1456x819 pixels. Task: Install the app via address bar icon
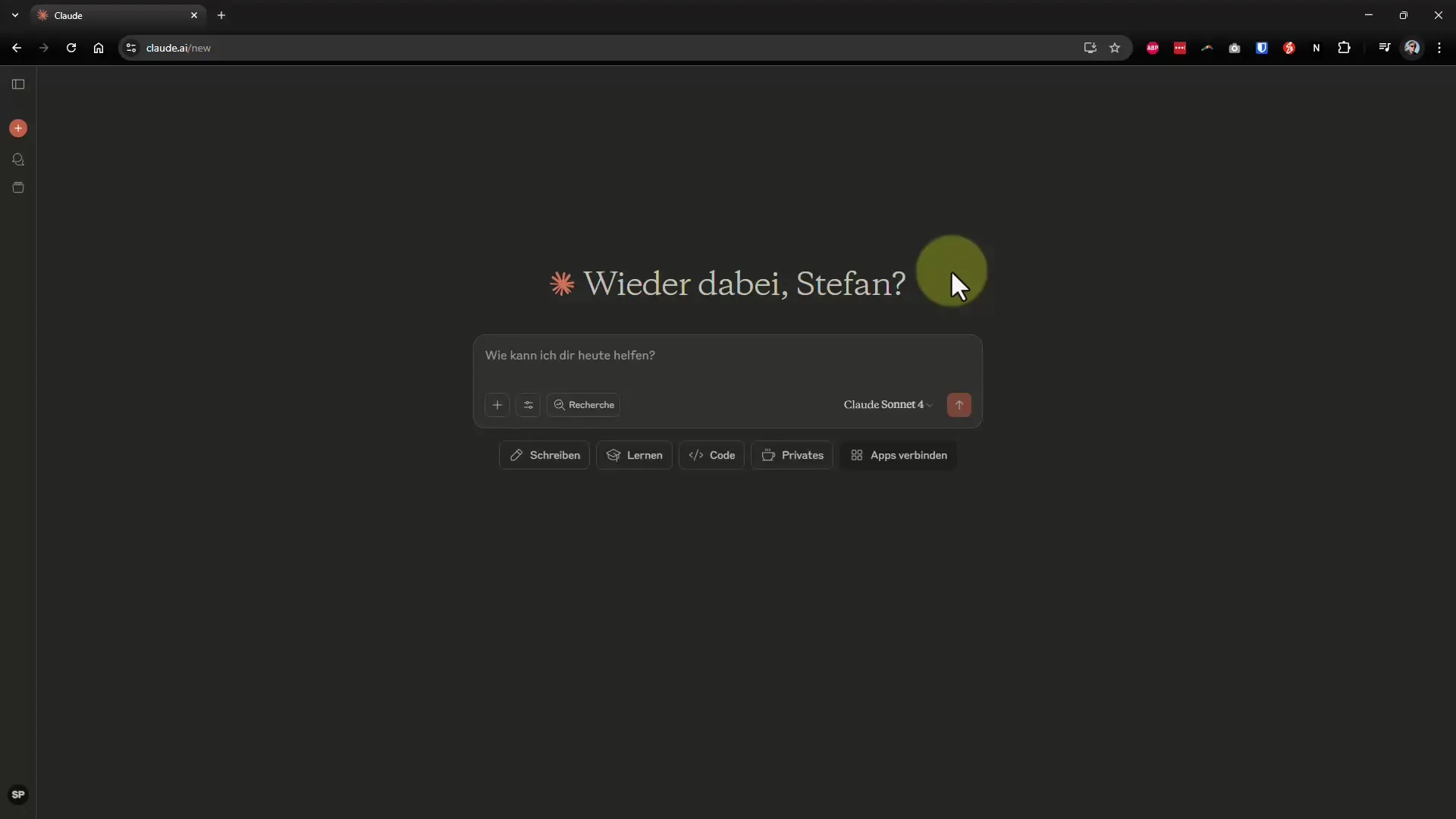pyautogui.click(x=1090, y=48)
